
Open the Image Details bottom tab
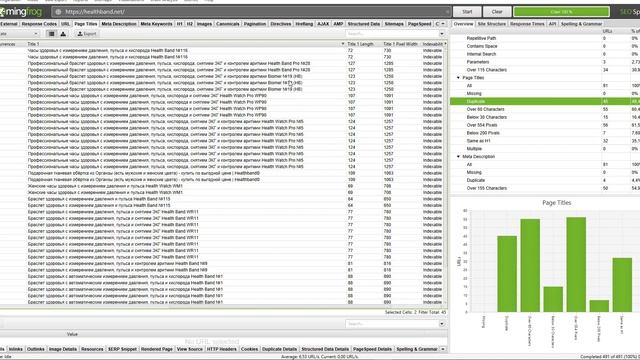point(62,349)
